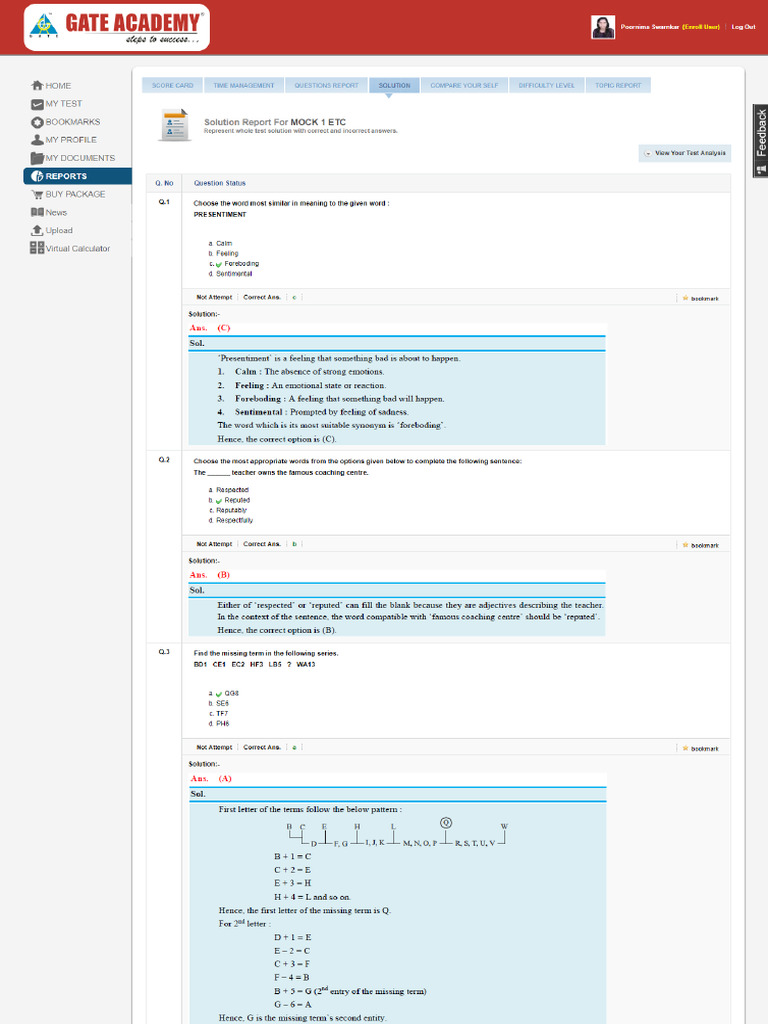
Task: Click the My Test envelope icon
Action: tap(37, 104)
